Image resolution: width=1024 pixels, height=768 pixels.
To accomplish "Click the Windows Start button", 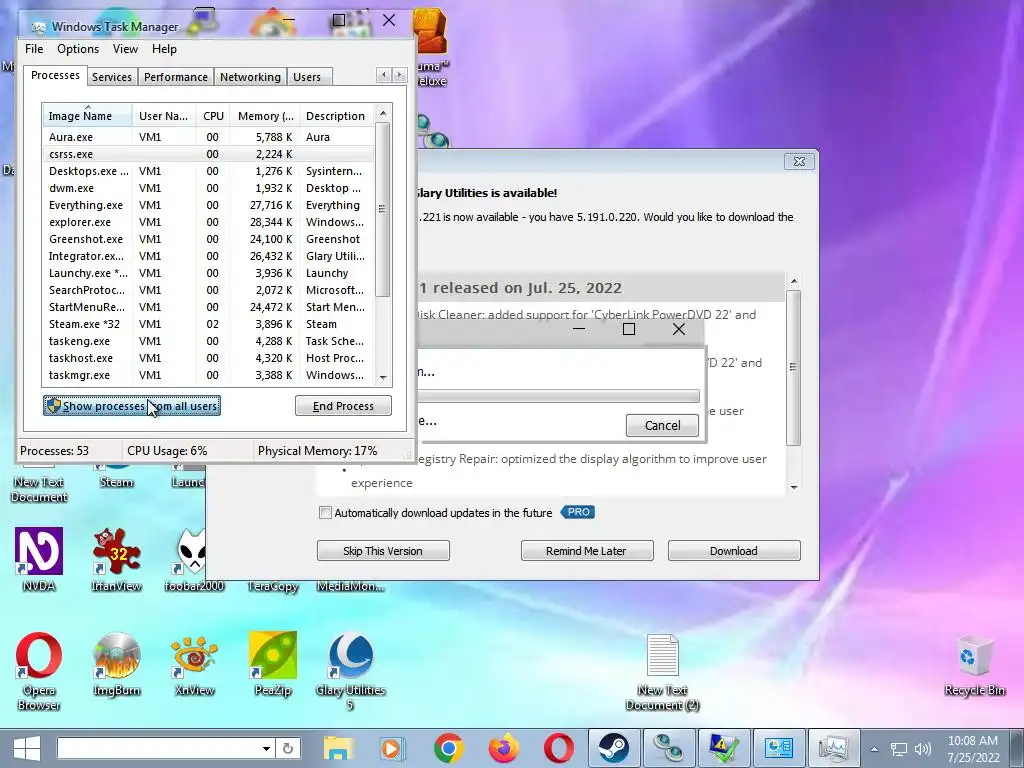I will click(x=26, y=748).
